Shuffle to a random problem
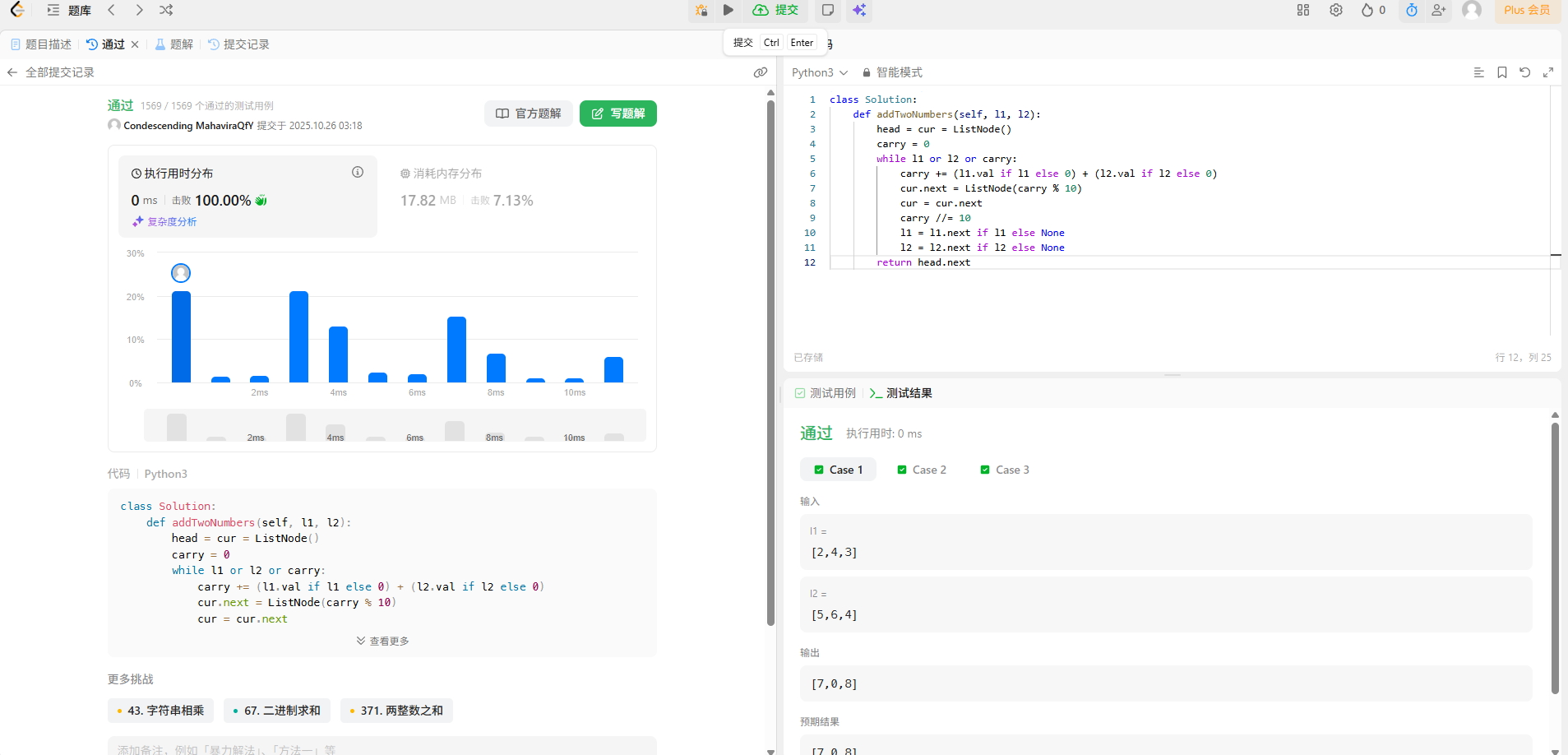The height and width of the screenshot is (755, 1568). pyautogui.click(x=166, y=10)
